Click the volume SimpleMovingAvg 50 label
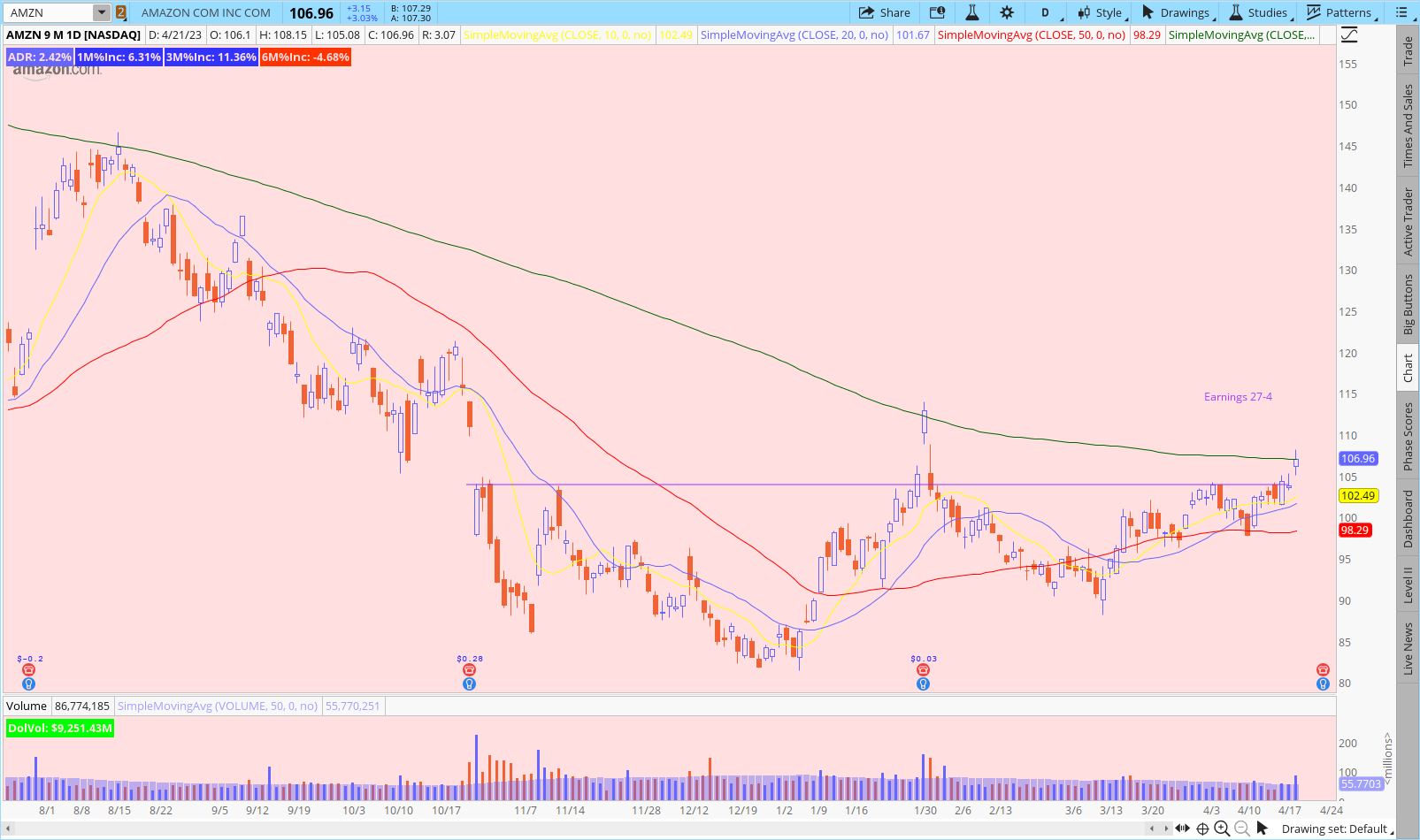The image size is (1420, 840). (218, 706)
